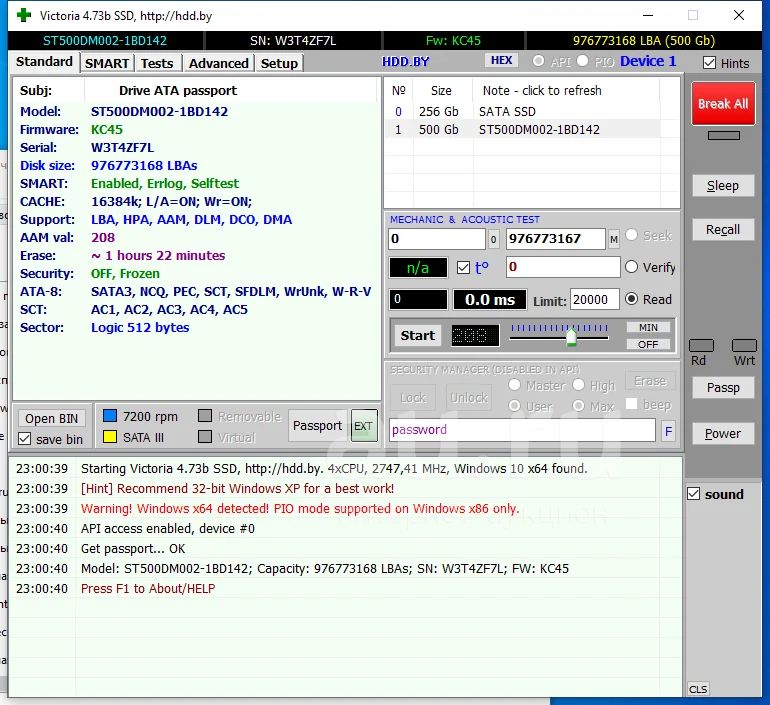Click the green cross Victoria app icon

click(24, 15)
